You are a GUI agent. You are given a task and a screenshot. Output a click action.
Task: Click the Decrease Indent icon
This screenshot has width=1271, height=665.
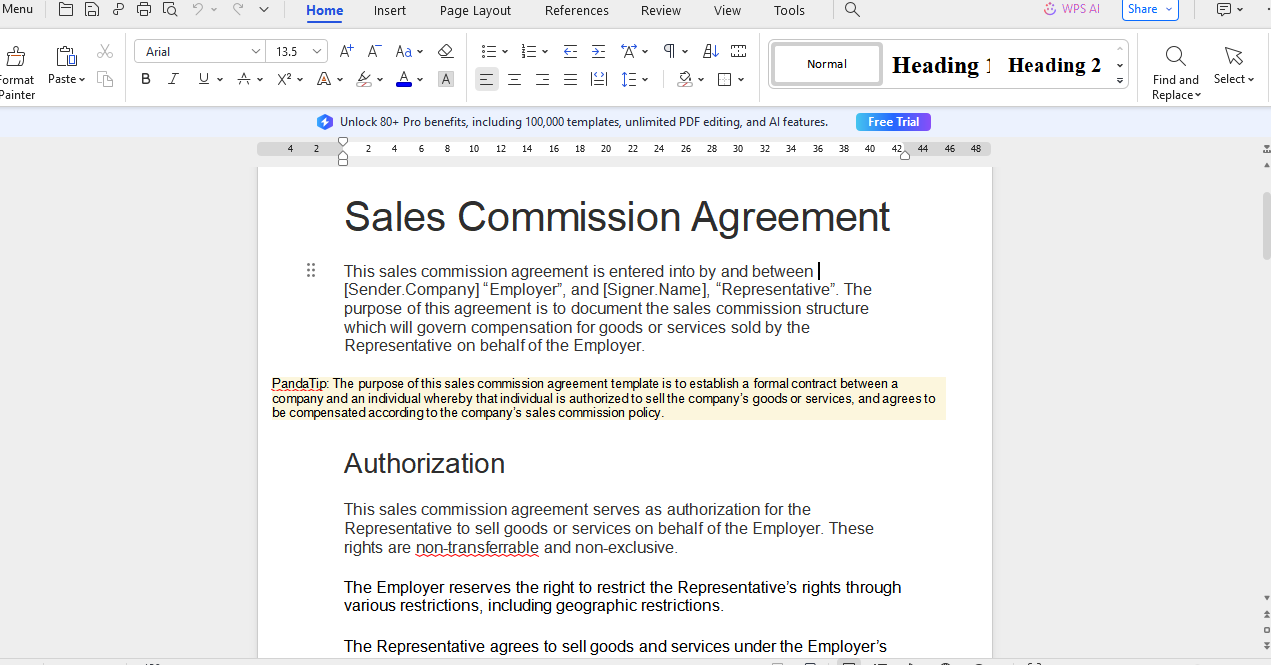[570, 51]
